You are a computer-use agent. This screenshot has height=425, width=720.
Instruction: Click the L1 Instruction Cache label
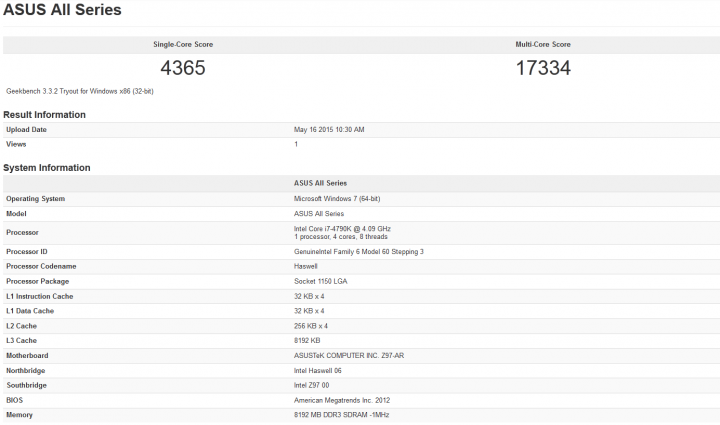(x=40, y=296)
